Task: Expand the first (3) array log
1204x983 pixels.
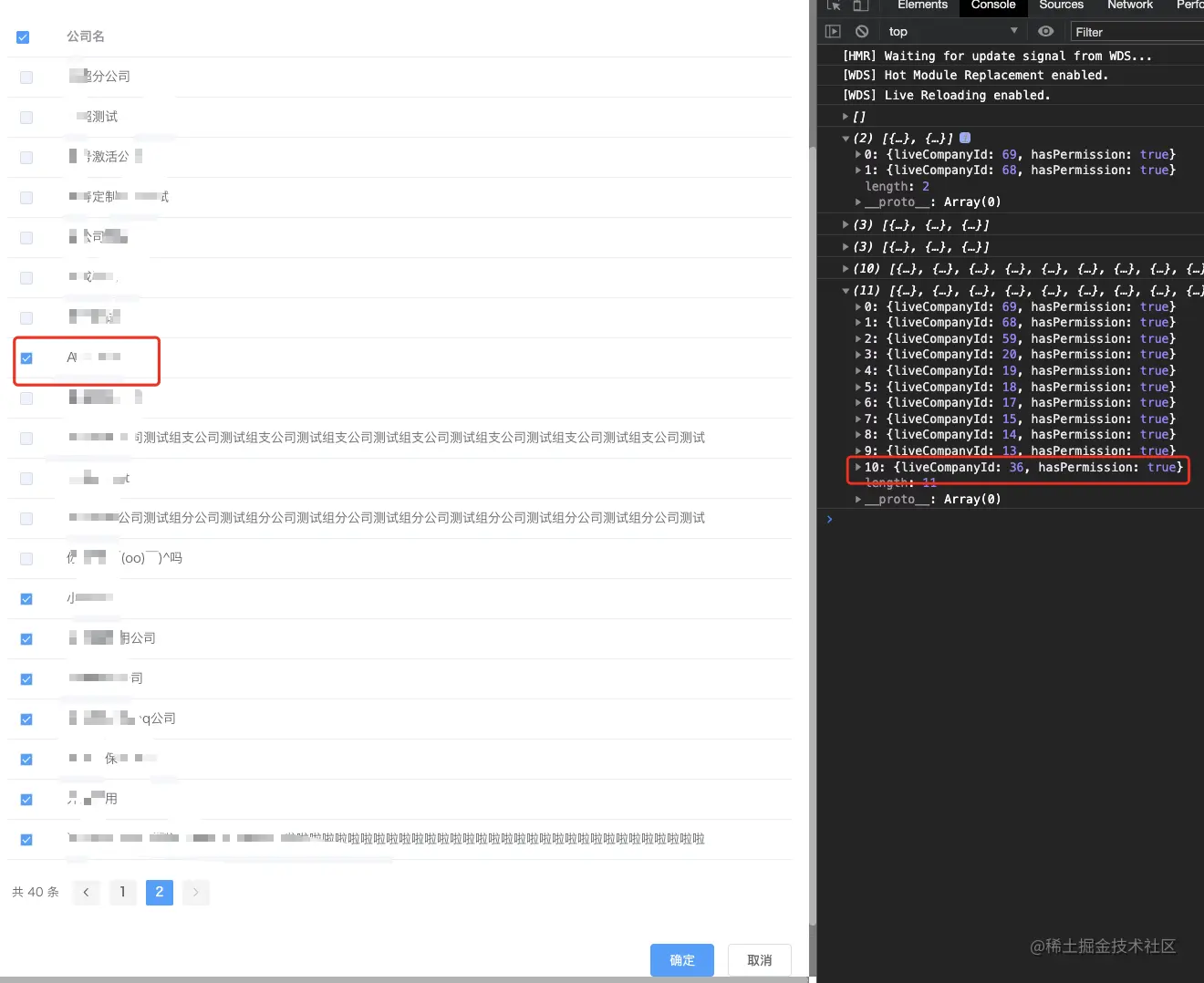Action: [846, 224]
